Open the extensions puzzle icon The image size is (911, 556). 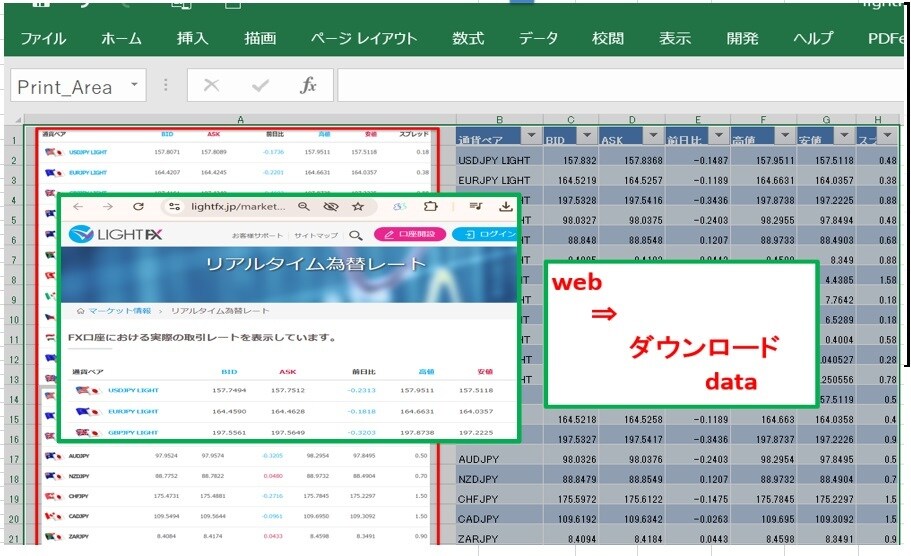(x=431, y=206)
